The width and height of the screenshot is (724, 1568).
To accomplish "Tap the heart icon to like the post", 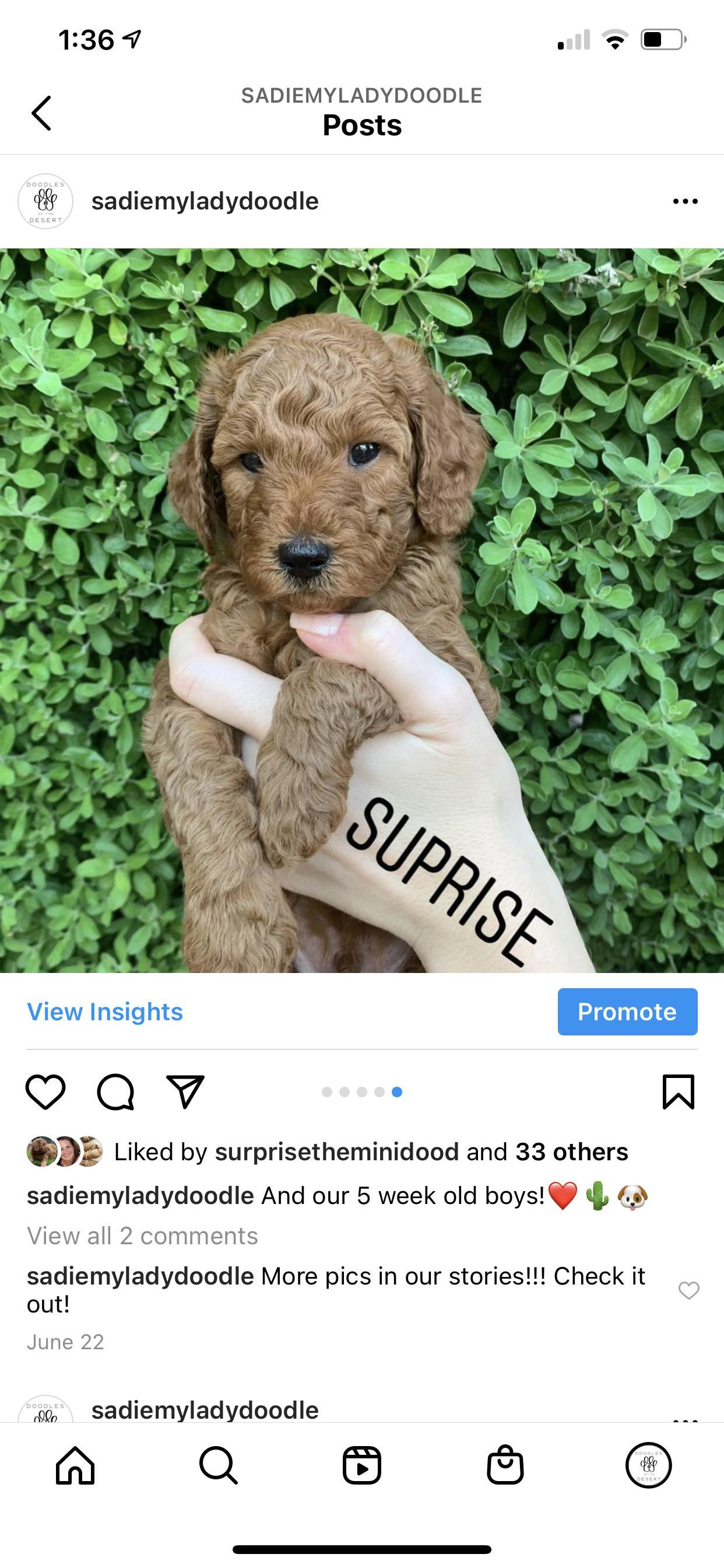I will click(x=45, y=1092).
